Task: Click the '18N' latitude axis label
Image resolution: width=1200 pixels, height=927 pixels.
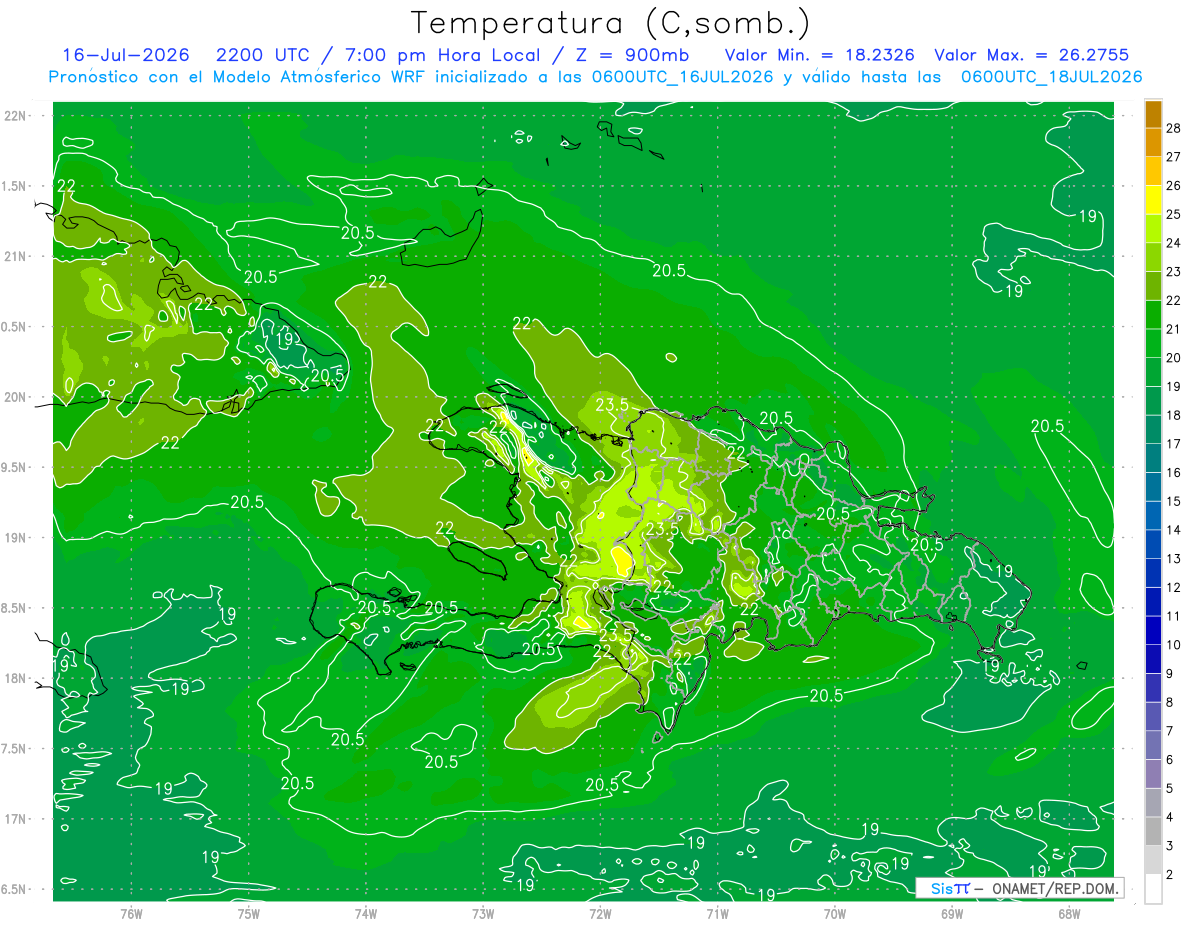Action: click(x=14, y=678)
